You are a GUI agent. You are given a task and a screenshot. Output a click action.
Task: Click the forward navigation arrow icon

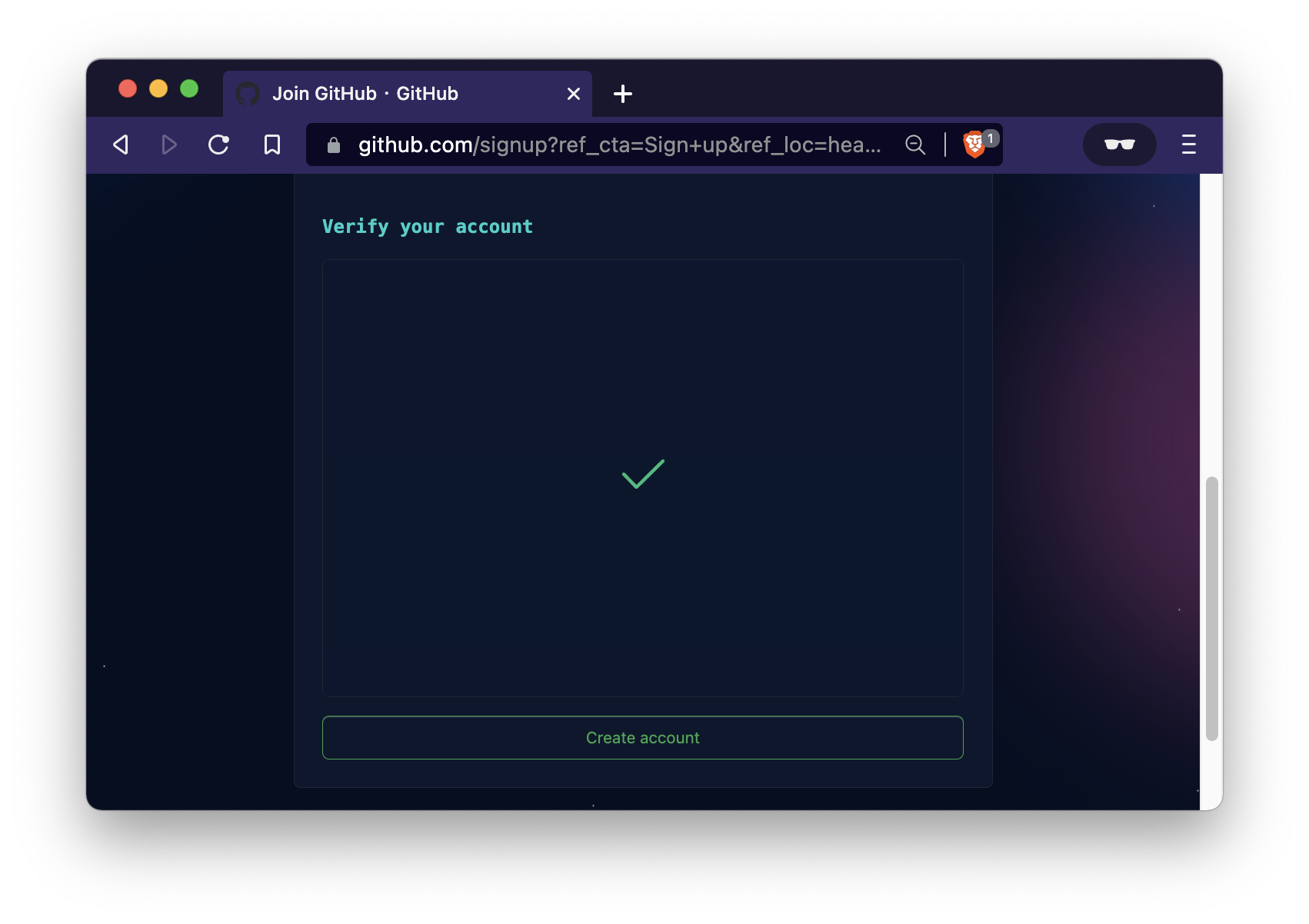point(169,145)
